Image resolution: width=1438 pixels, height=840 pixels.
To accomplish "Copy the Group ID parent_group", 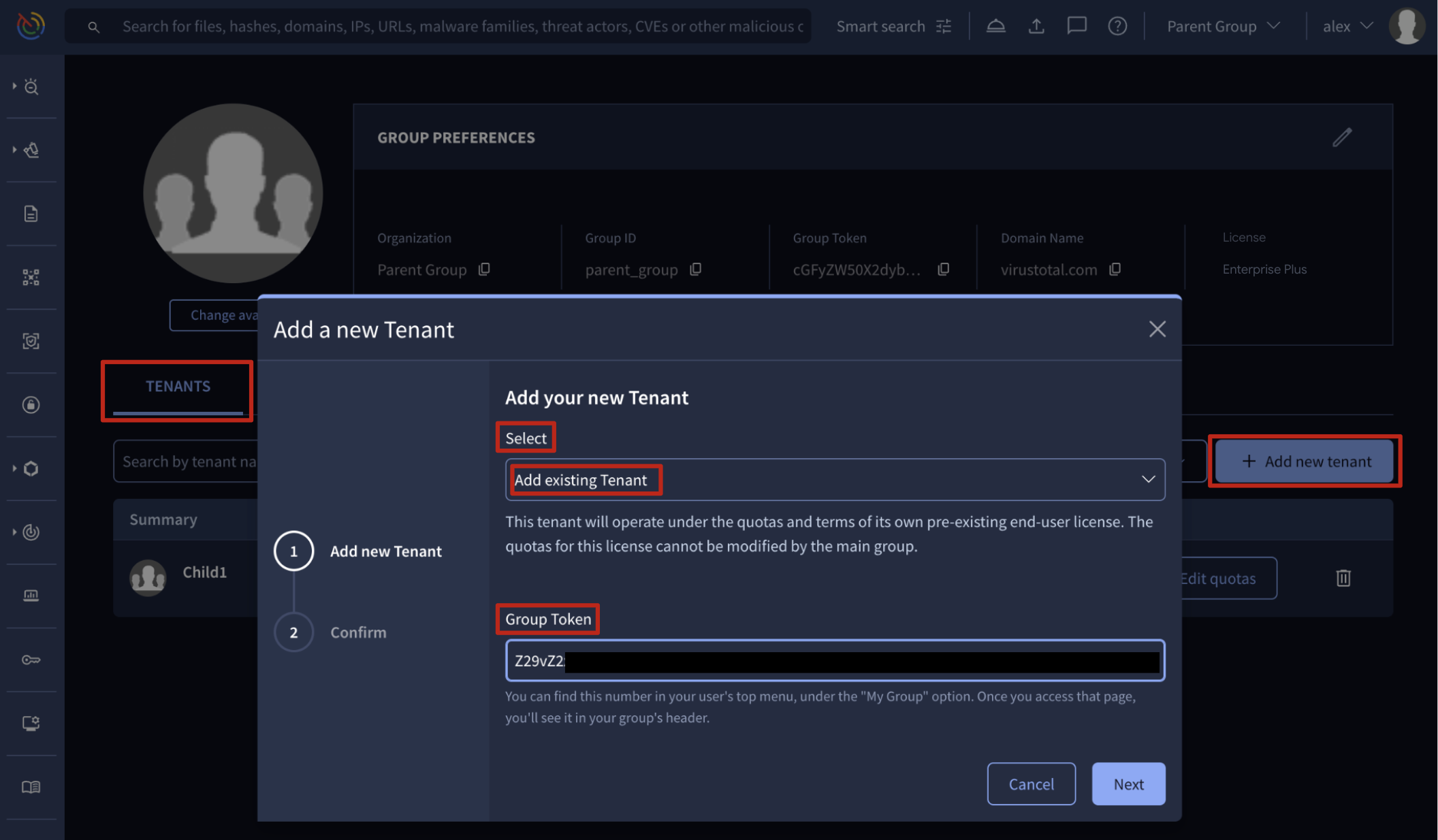I will pos(695,270).
